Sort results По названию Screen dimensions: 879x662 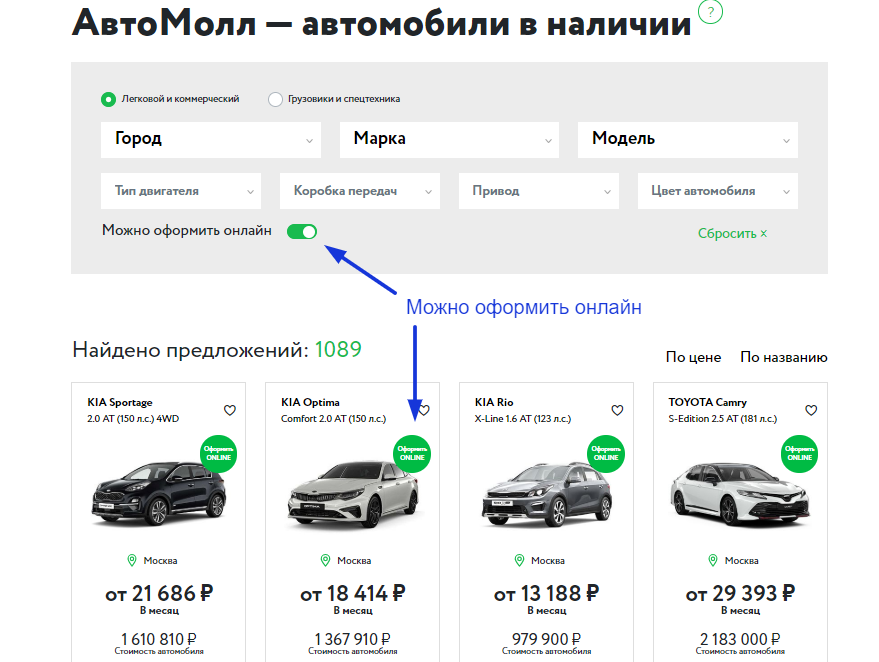coord(783,357)
